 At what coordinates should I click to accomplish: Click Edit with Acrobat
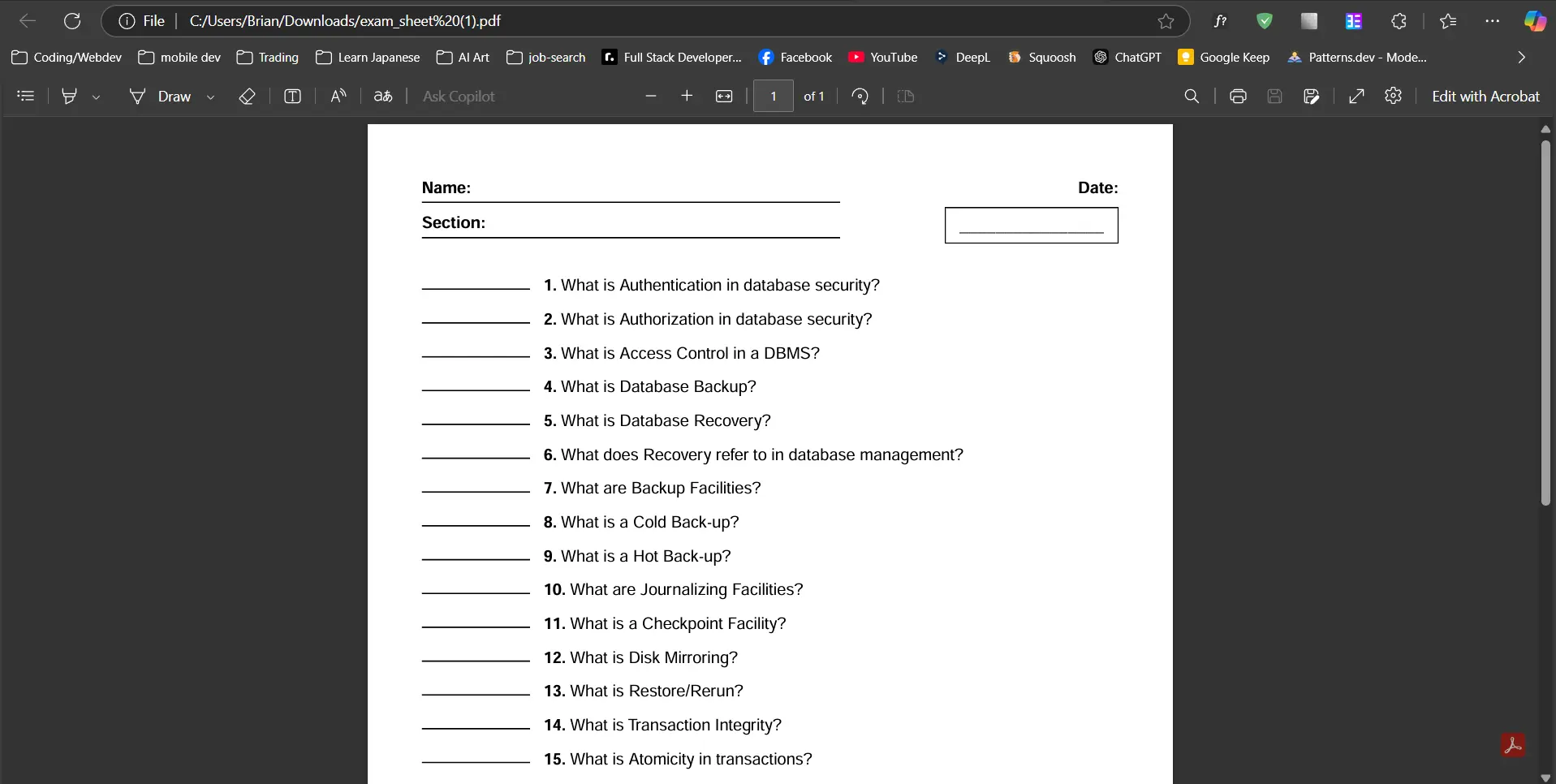(1486, 97)
